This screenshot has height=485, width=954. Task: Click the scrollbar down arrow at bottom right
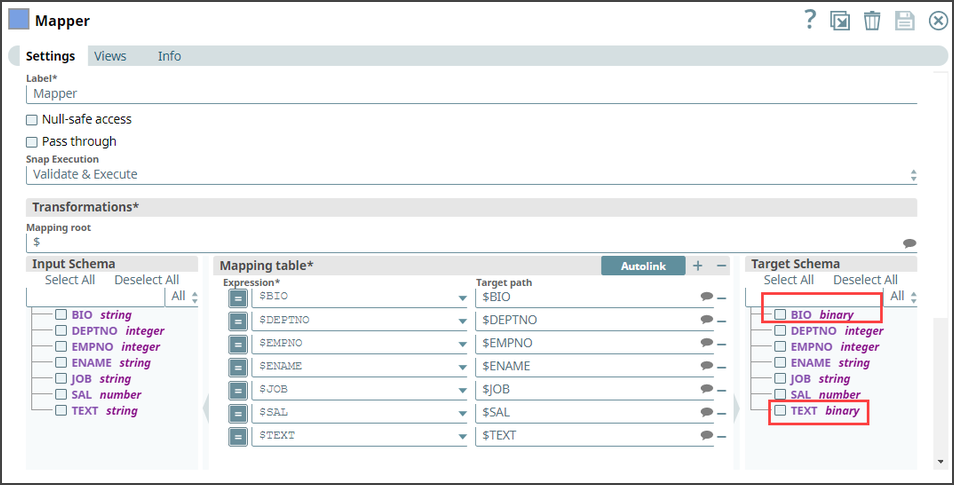tap(939, 462)
